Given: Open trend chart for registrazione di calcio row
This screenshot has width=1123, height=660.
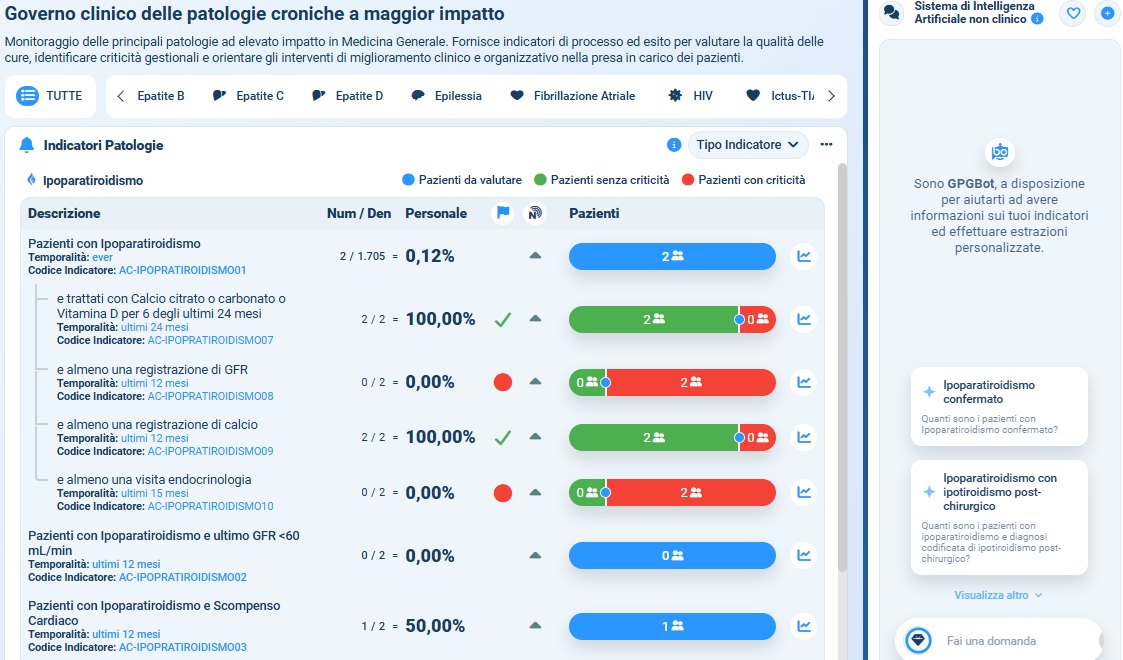Looking at the screenshot, I should click(x=804, y=437).
